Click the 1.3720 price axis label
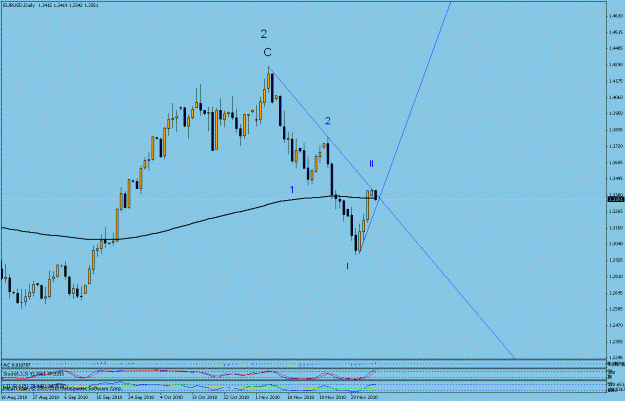Image resolution: width=625 pixels, height=401 pixels. pos(616,146)
